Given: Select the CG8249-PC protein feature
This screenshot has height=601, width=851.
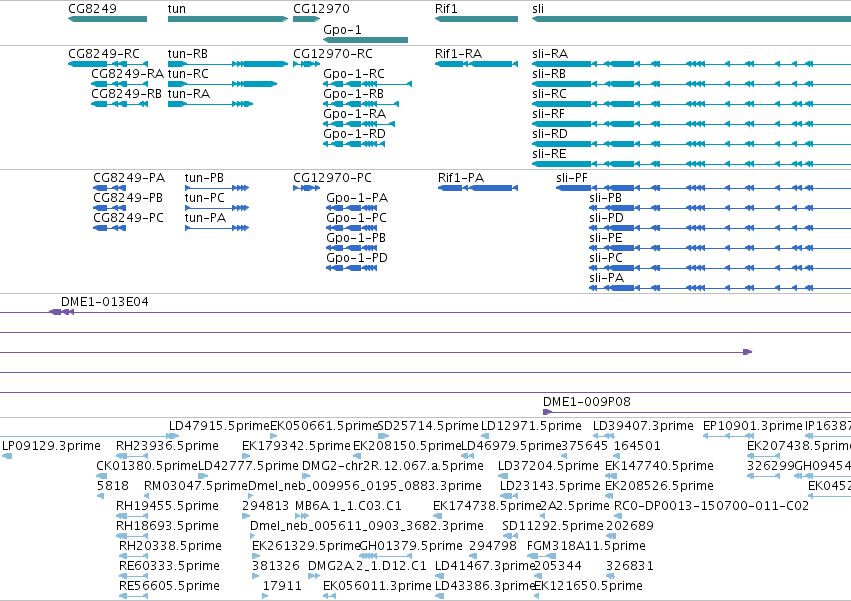Looking at the screenshot, I should (x=110, y=228).
